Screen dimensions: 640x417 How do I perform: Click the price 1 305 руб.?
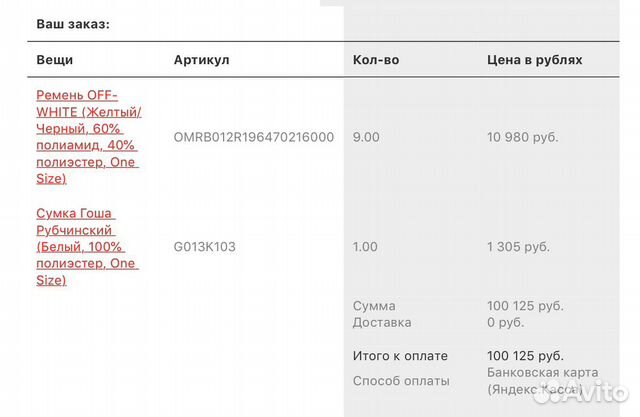point(518,247)
